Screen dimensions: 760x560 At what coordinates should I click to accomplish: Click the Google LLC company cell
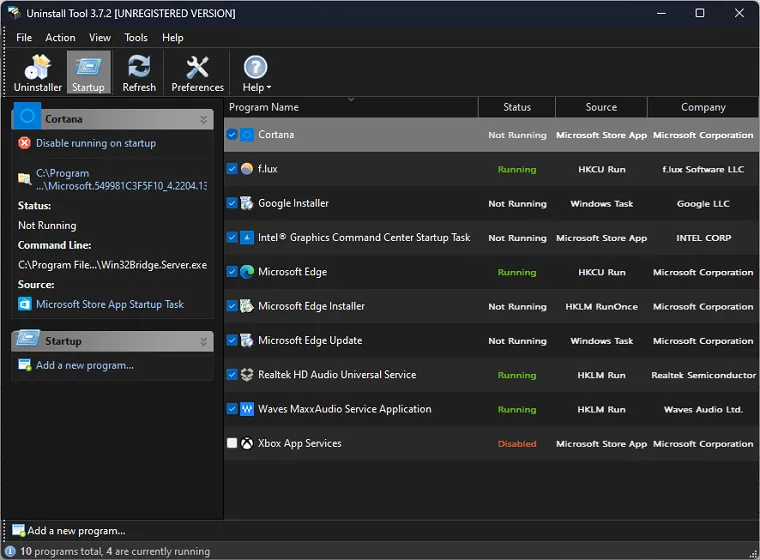point(703,204)
